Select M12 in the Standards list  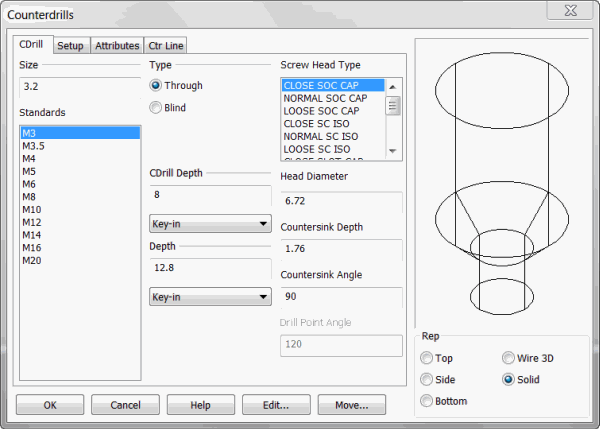(x=80, y=222)
